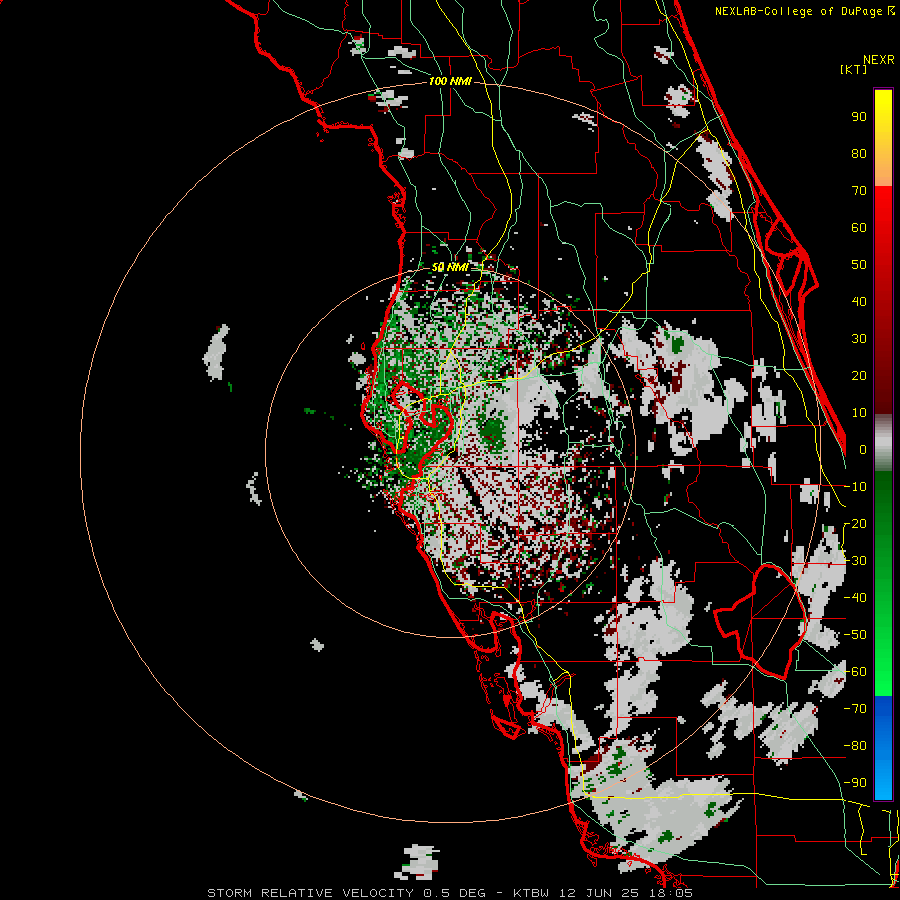Click the positive 80 legend value

(859, 154)
